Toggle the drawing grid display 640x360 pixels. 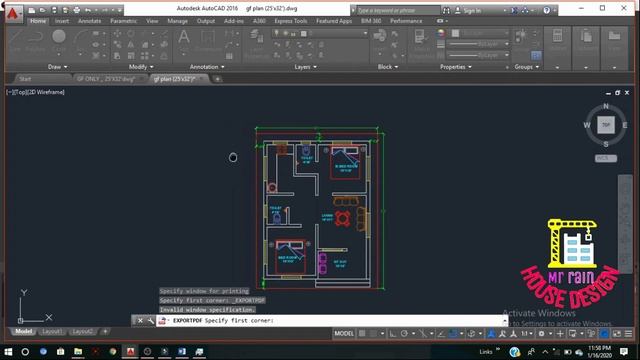(362, 334)
